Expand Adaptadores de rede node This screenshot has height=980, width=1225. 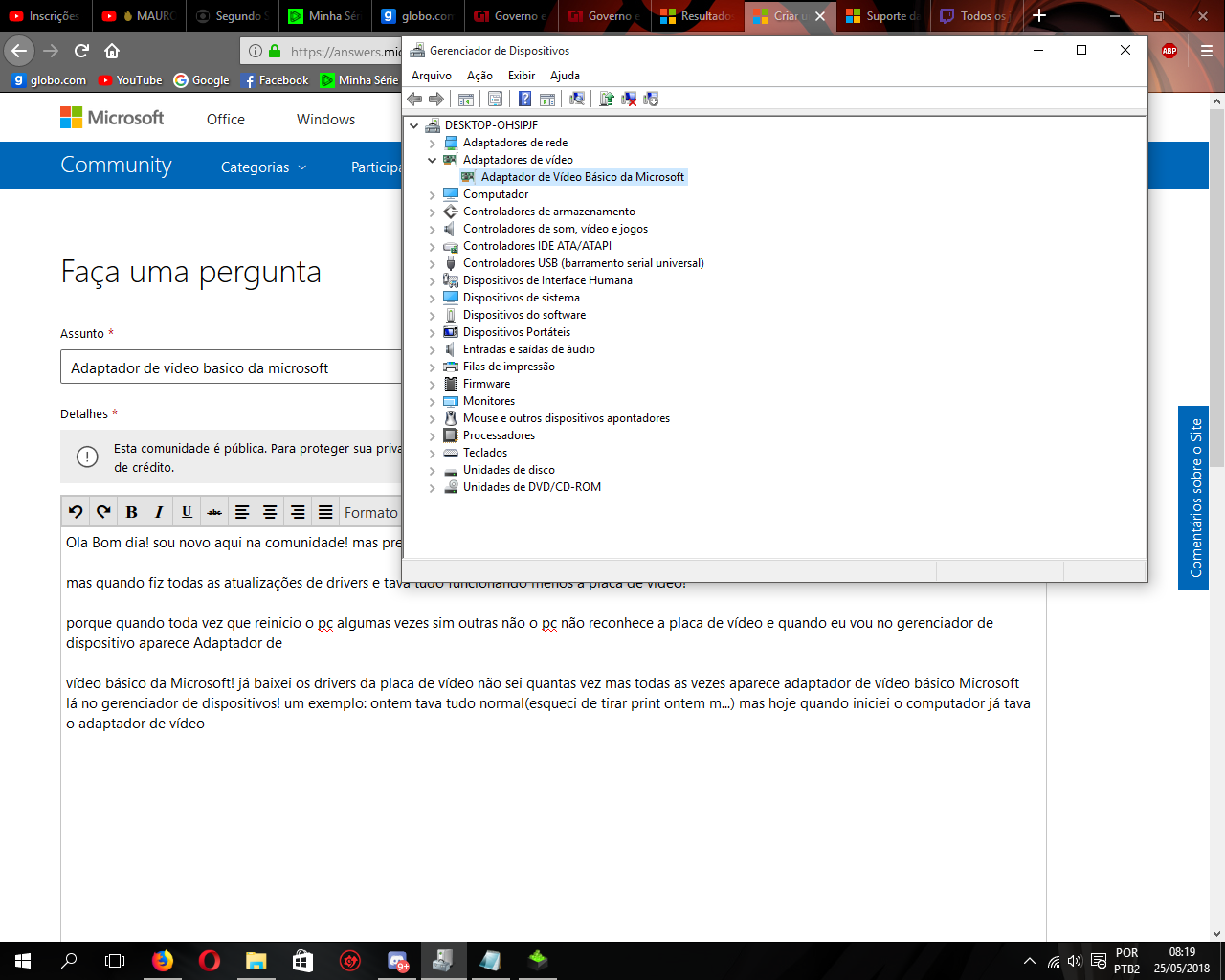[432, 143]
